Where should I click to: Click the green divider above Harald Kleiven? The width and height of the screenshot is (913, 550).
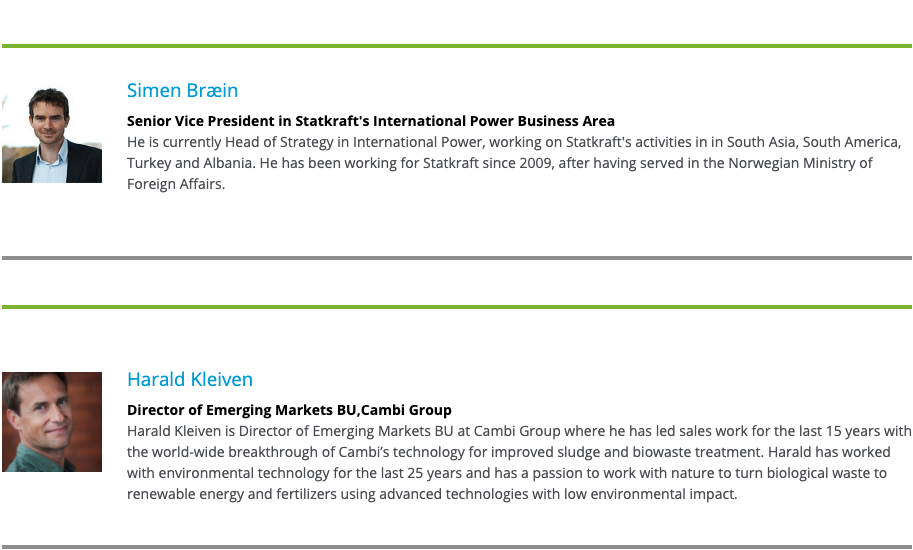(456, 307)
